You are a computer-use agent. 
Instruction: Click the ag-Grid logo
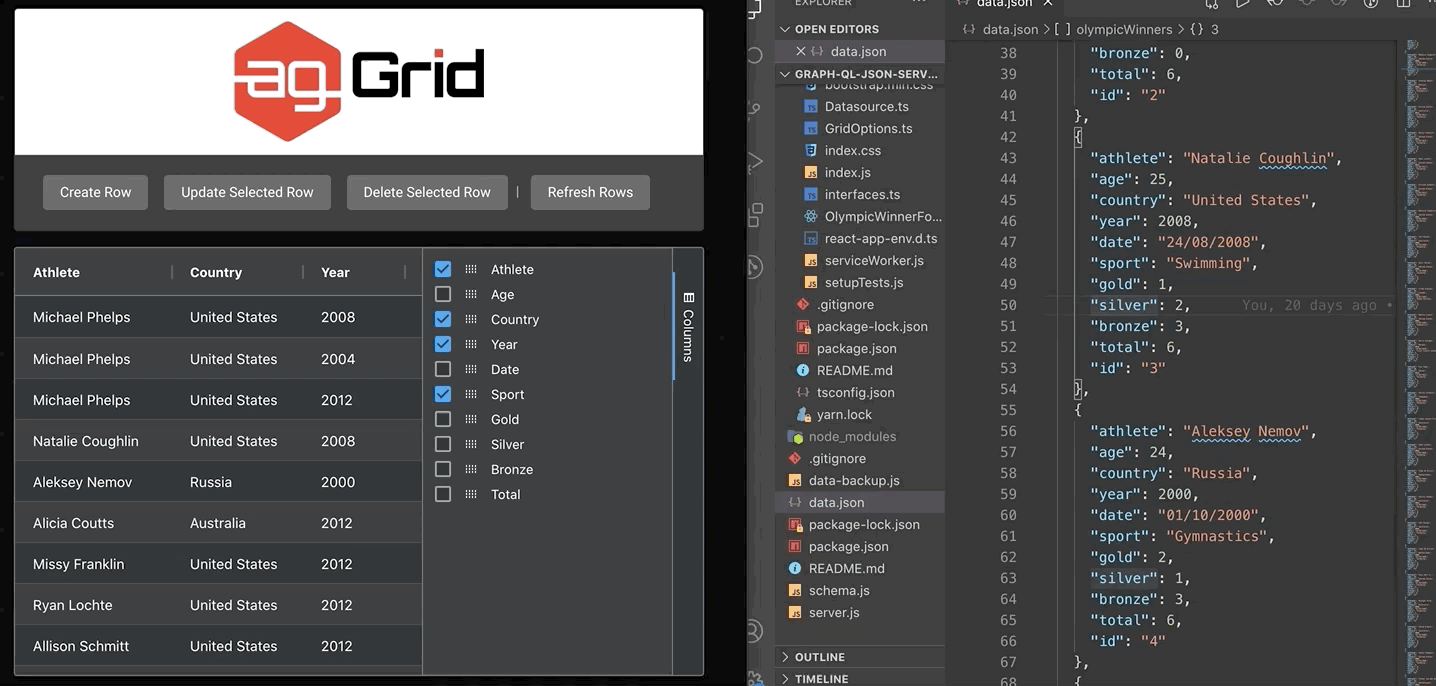(x=359, y=81)
